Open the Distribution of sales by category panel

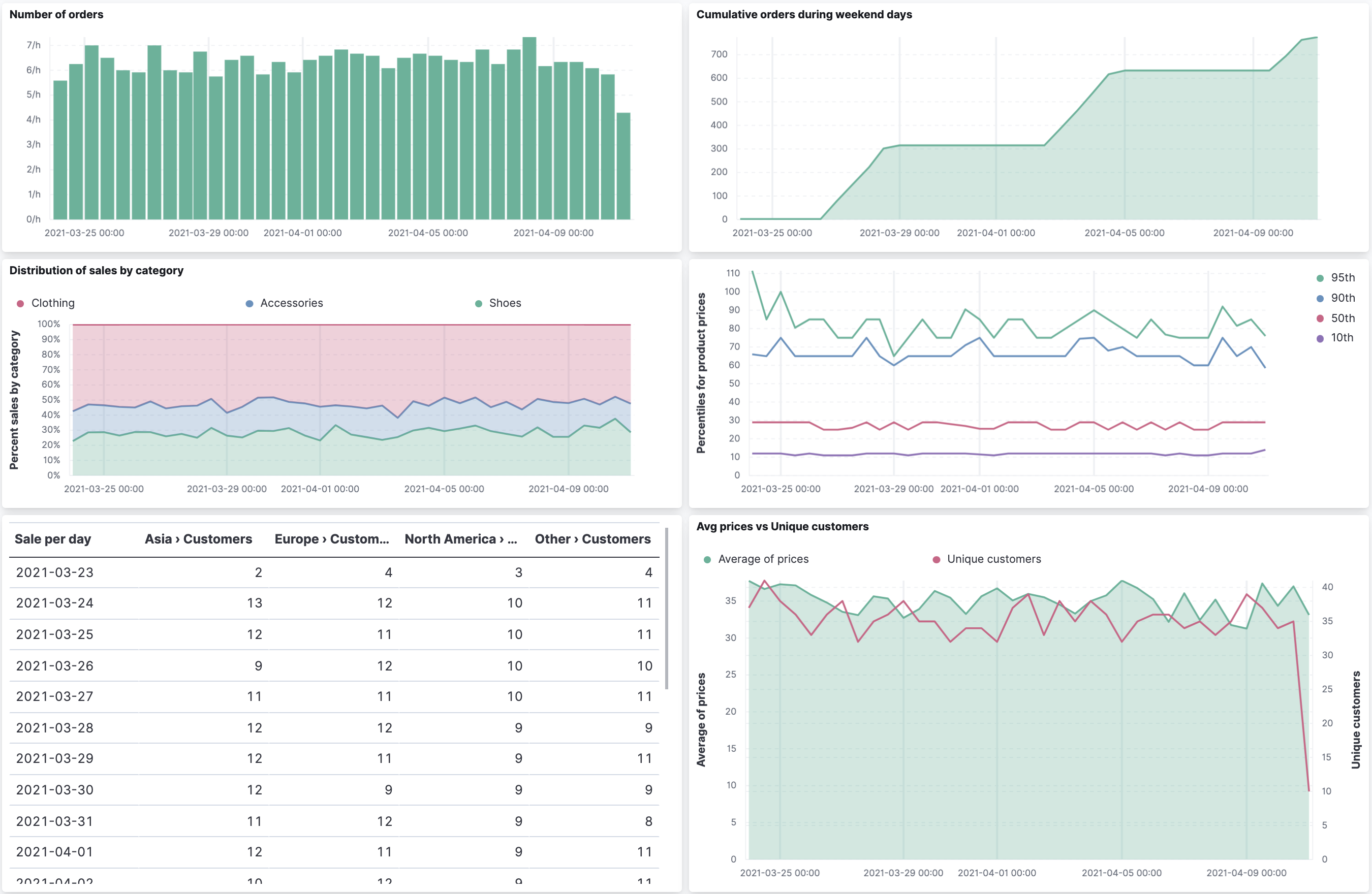coord(97,270)
